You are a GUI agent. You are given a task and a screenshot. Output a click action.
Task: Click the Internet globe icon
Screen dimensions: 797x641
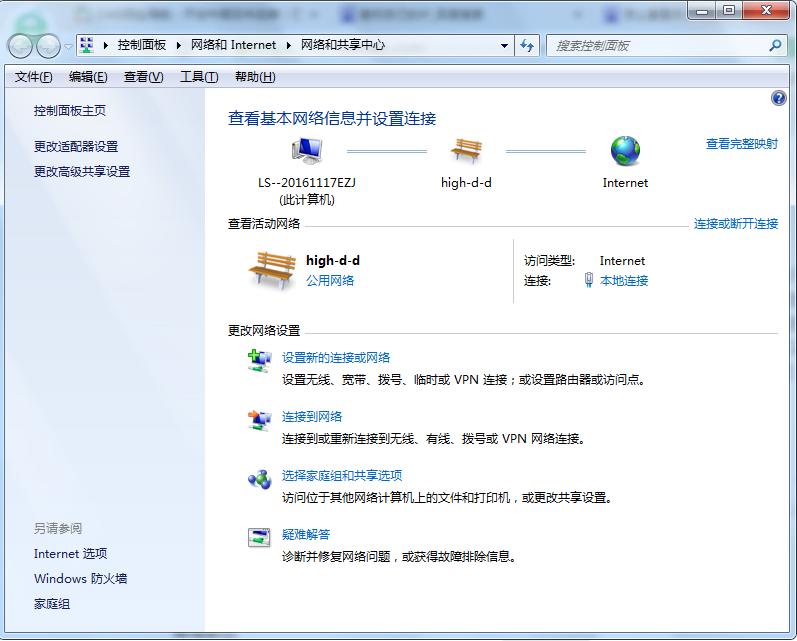coord(625,151)
